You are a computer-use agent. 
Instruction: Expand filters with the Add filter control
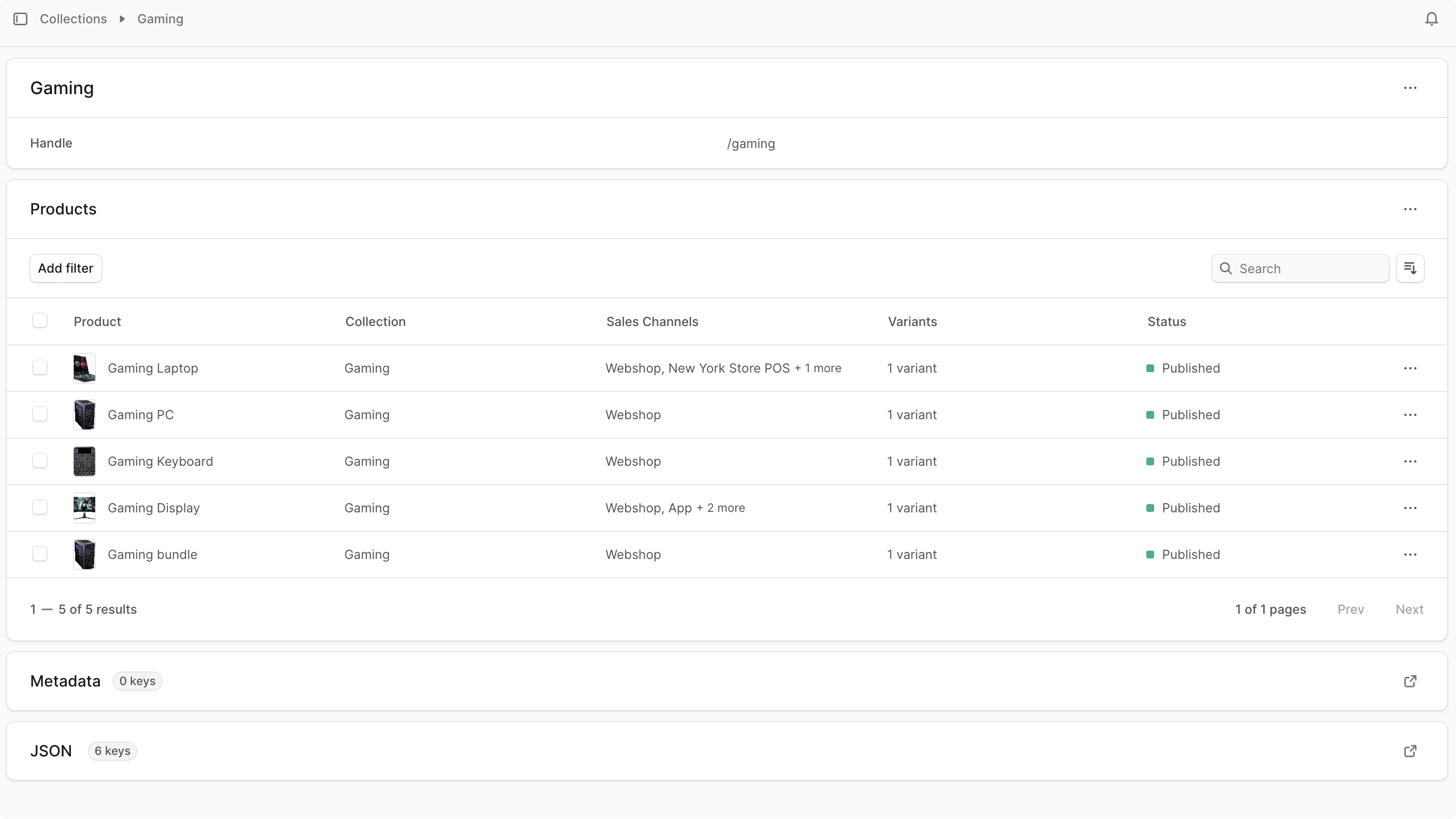pos(65,268)
